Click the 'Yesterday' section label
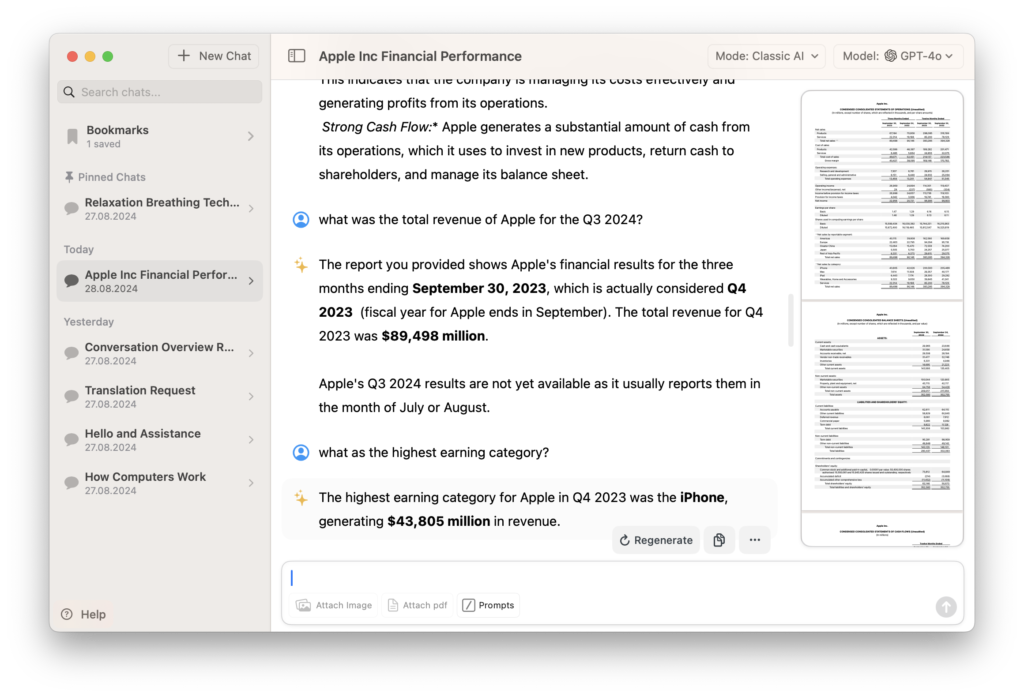The height and width of the screenshot is (697, 1024). click(89, 322)
